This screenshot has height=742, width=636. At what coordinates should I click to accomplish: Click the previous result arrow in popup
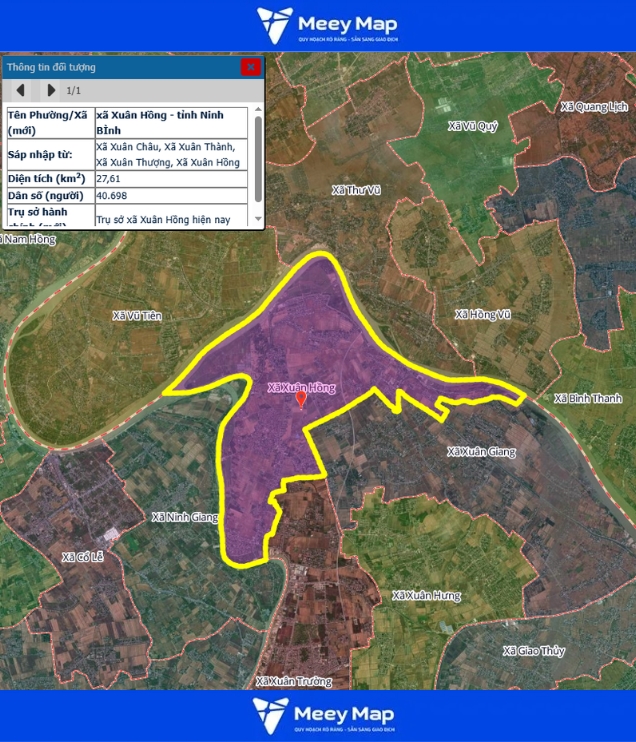click(20, 90)
